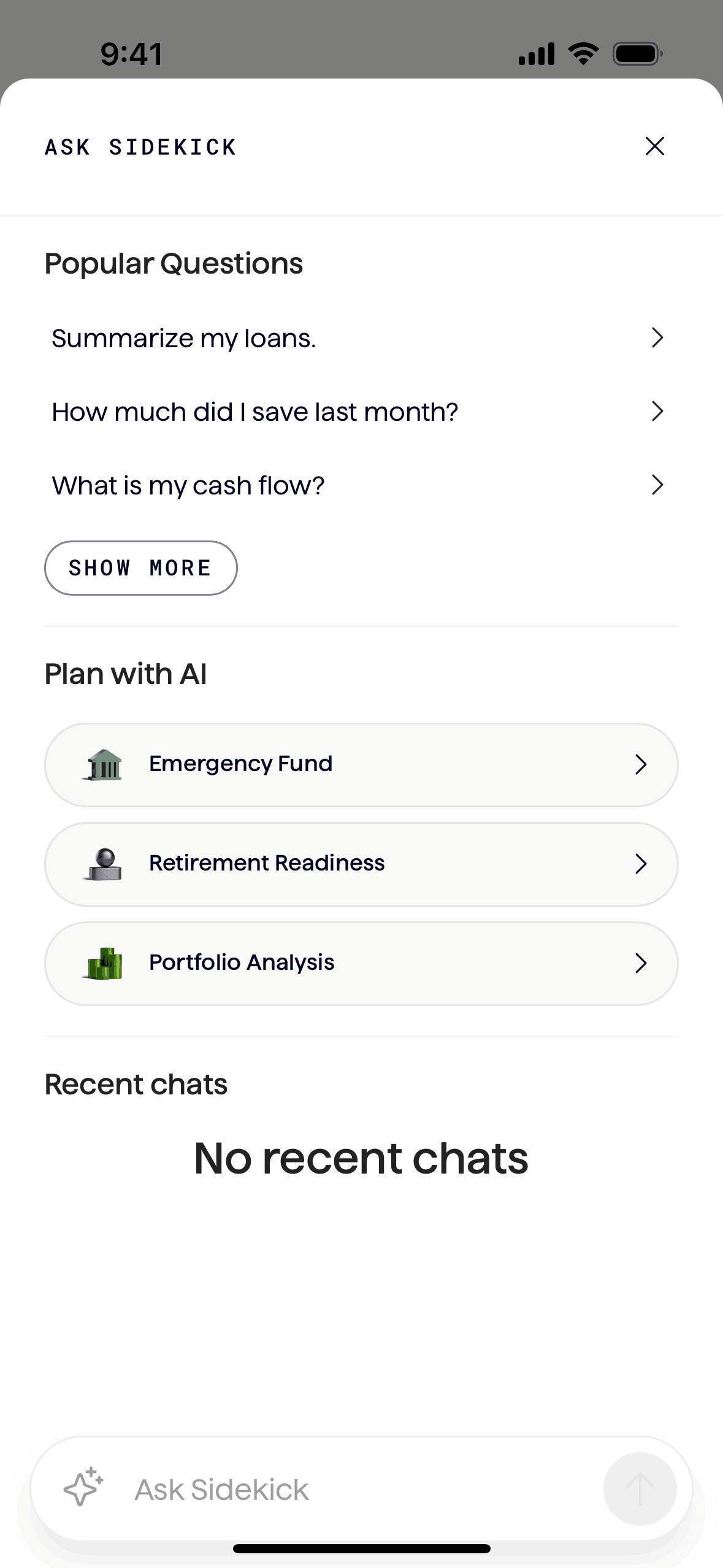The image size is (723, 1568).
Task: Select "Summarize my loans." question
Action: [x=184, y=339]
